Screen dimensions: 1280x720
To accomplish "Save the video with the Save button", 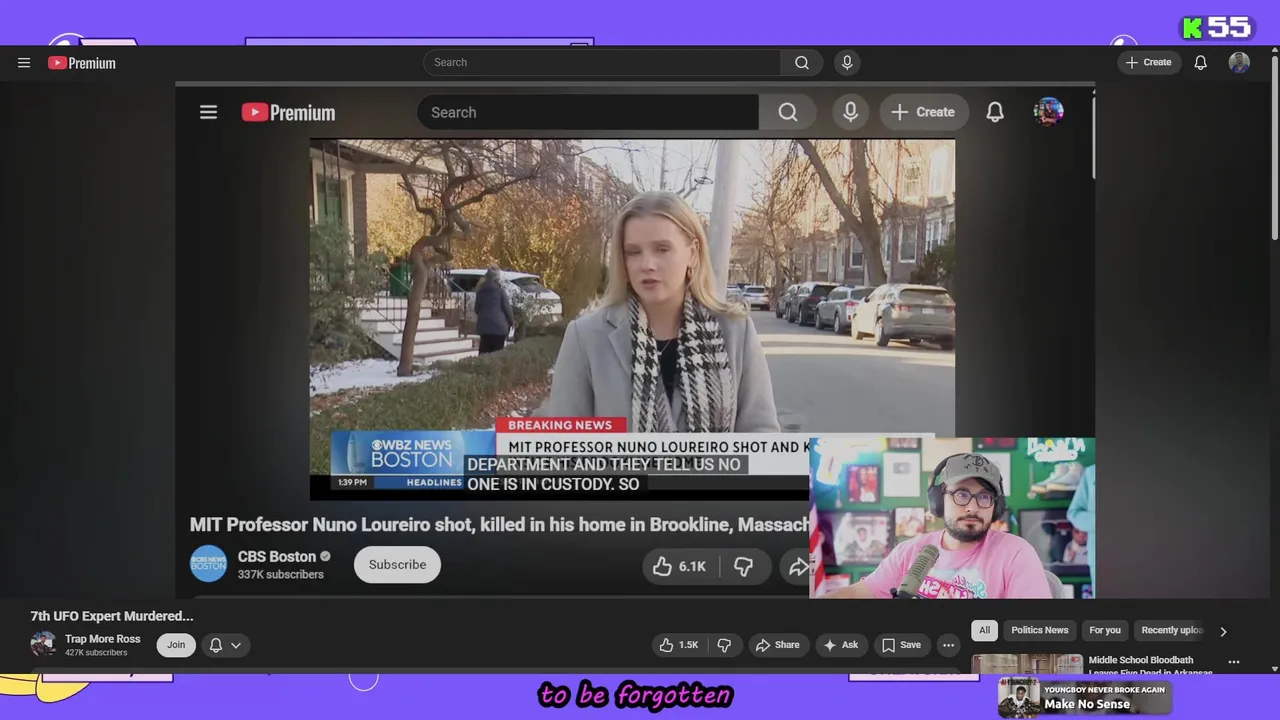I will 900,645.
